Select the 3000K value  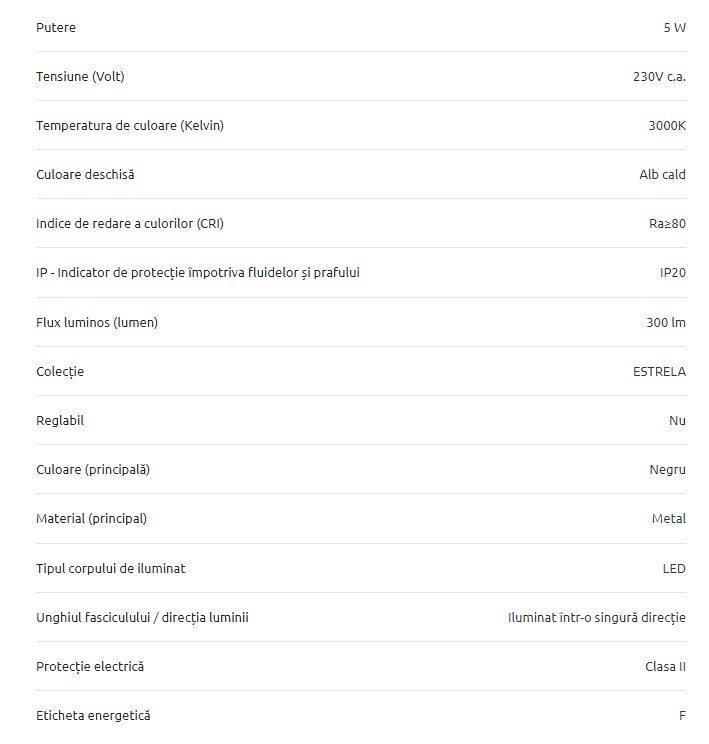pyautogui.click(x=667, y=126)
